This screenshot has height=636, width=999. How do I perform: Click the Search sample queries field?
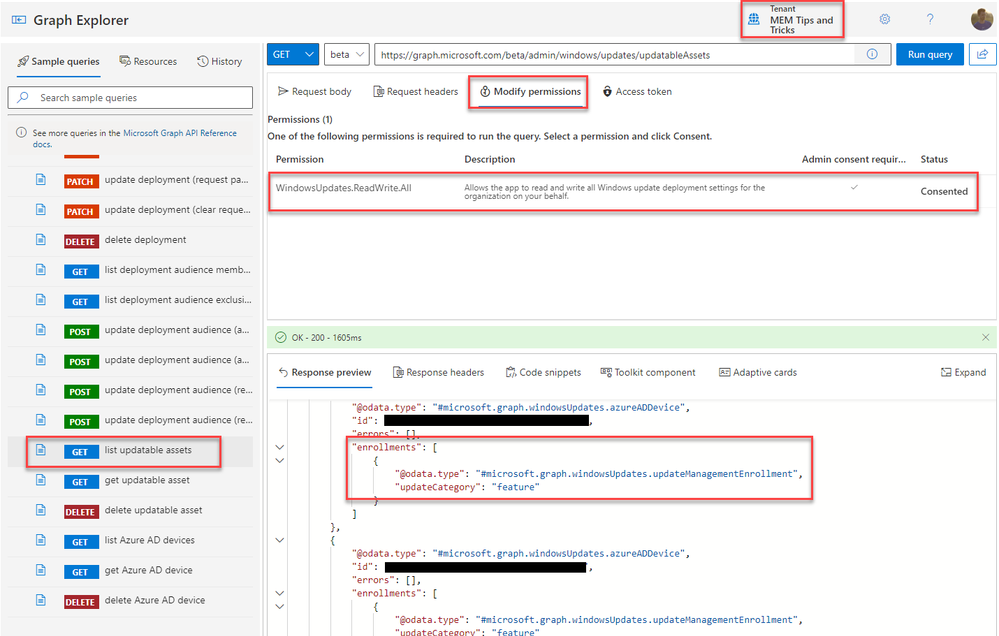click(x=131, y=98)
